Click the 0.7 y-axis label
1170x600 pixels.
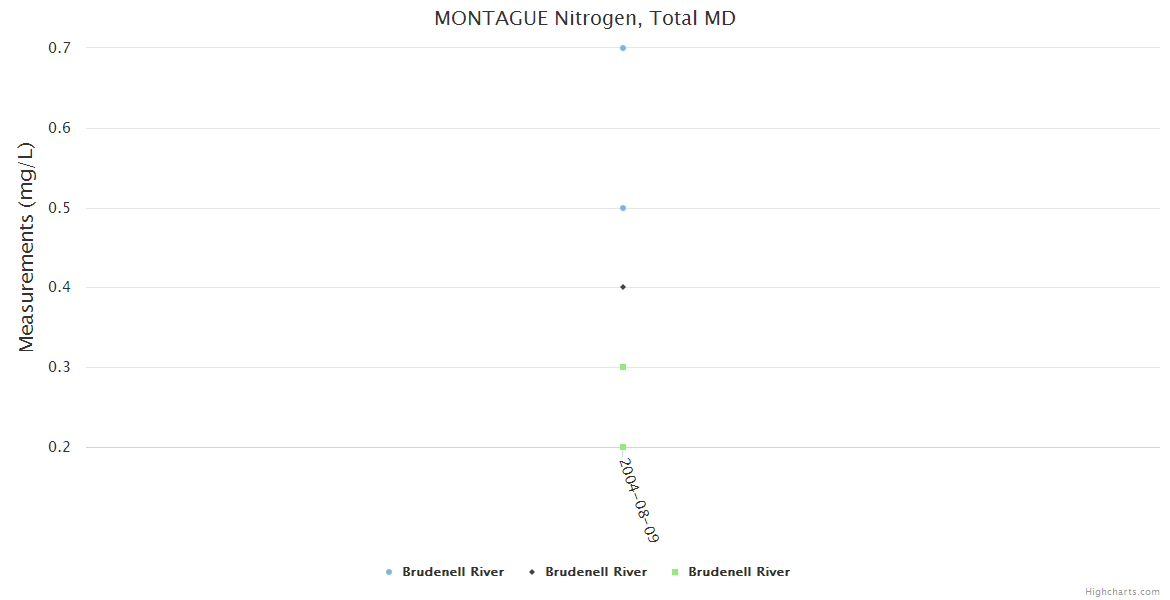[x=62, y=48]
